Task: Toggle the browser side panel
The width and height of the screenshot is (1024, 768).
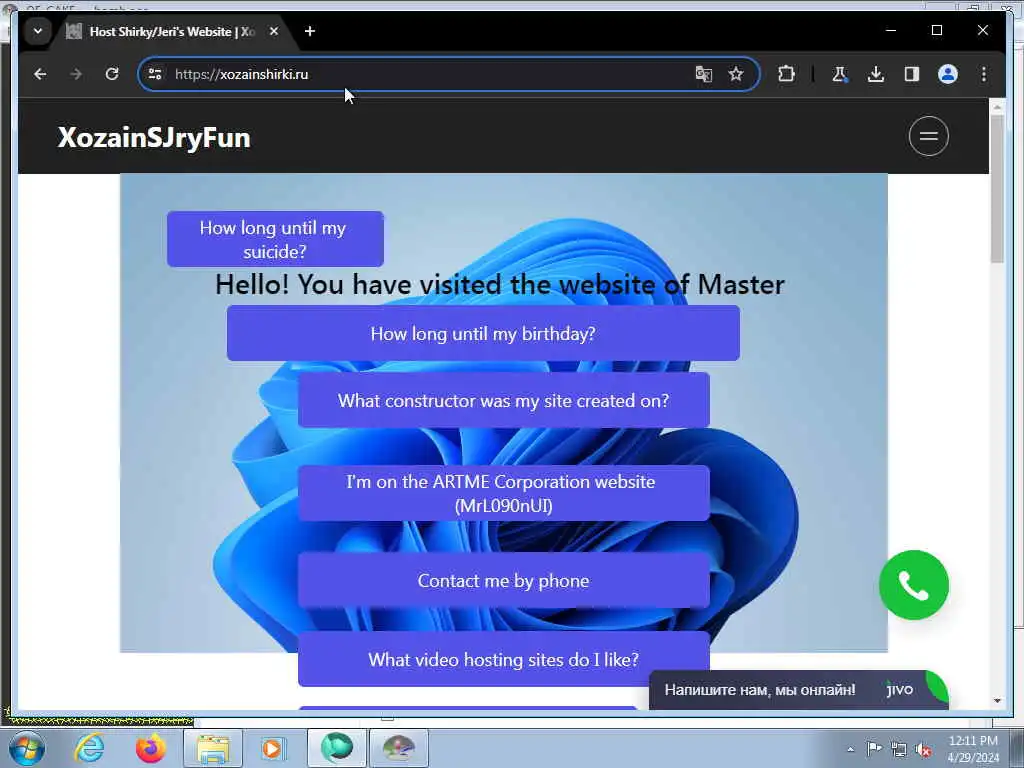Action: (x=912, y=74)
